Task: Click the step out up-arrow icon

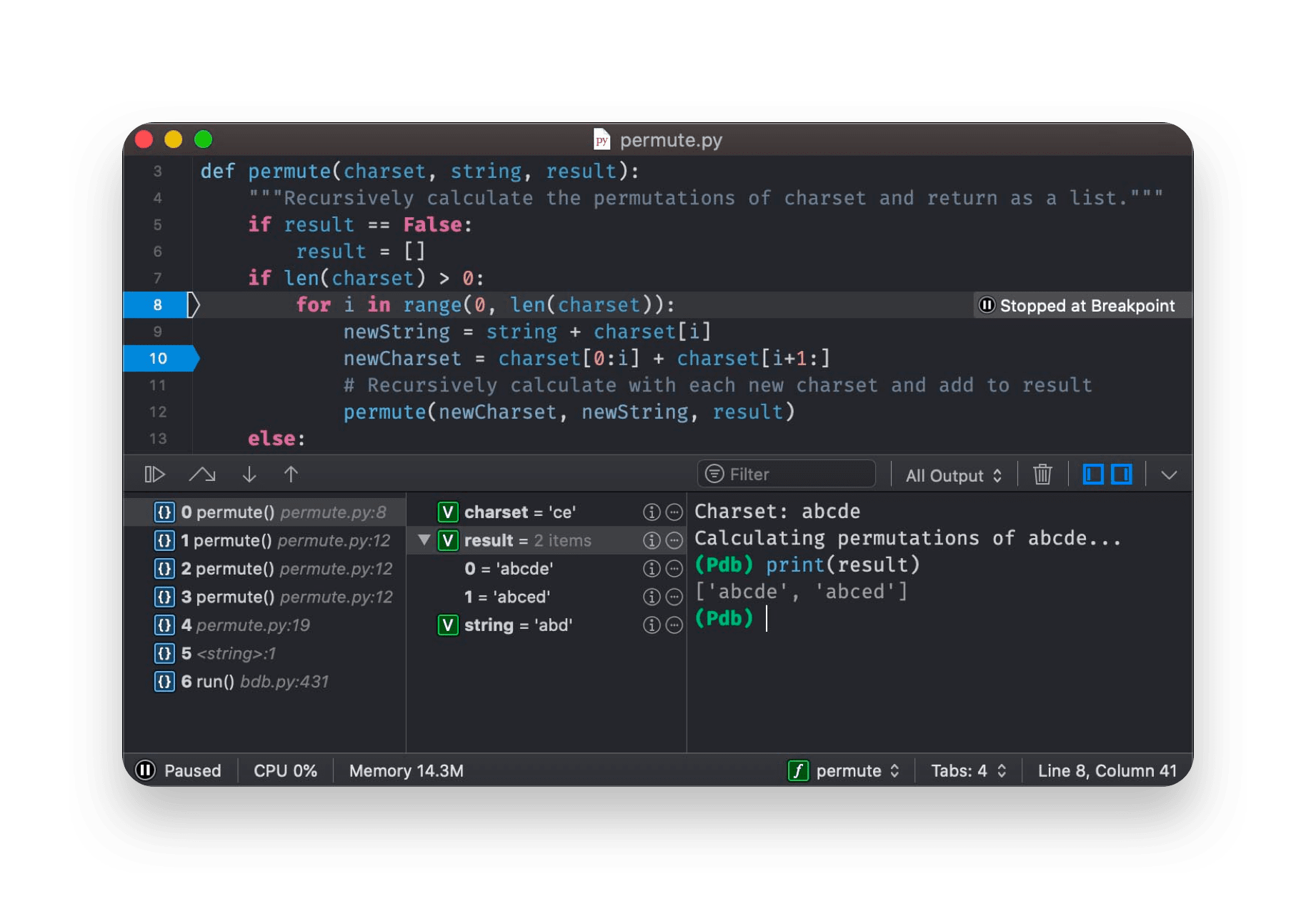Action: point(291,474)
